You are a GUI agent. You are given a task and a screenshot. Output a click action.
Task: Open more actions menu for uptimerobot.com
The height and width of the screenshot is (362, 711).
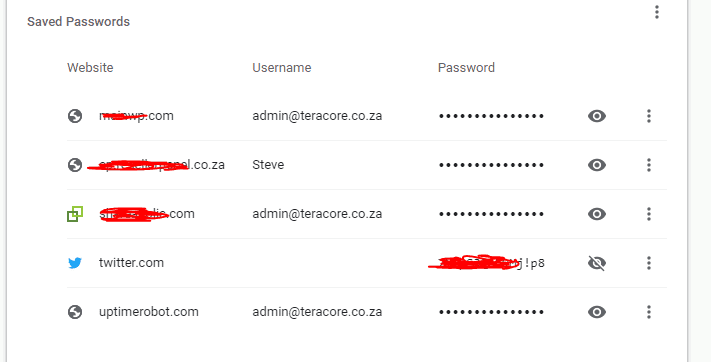tap(649, 312)
